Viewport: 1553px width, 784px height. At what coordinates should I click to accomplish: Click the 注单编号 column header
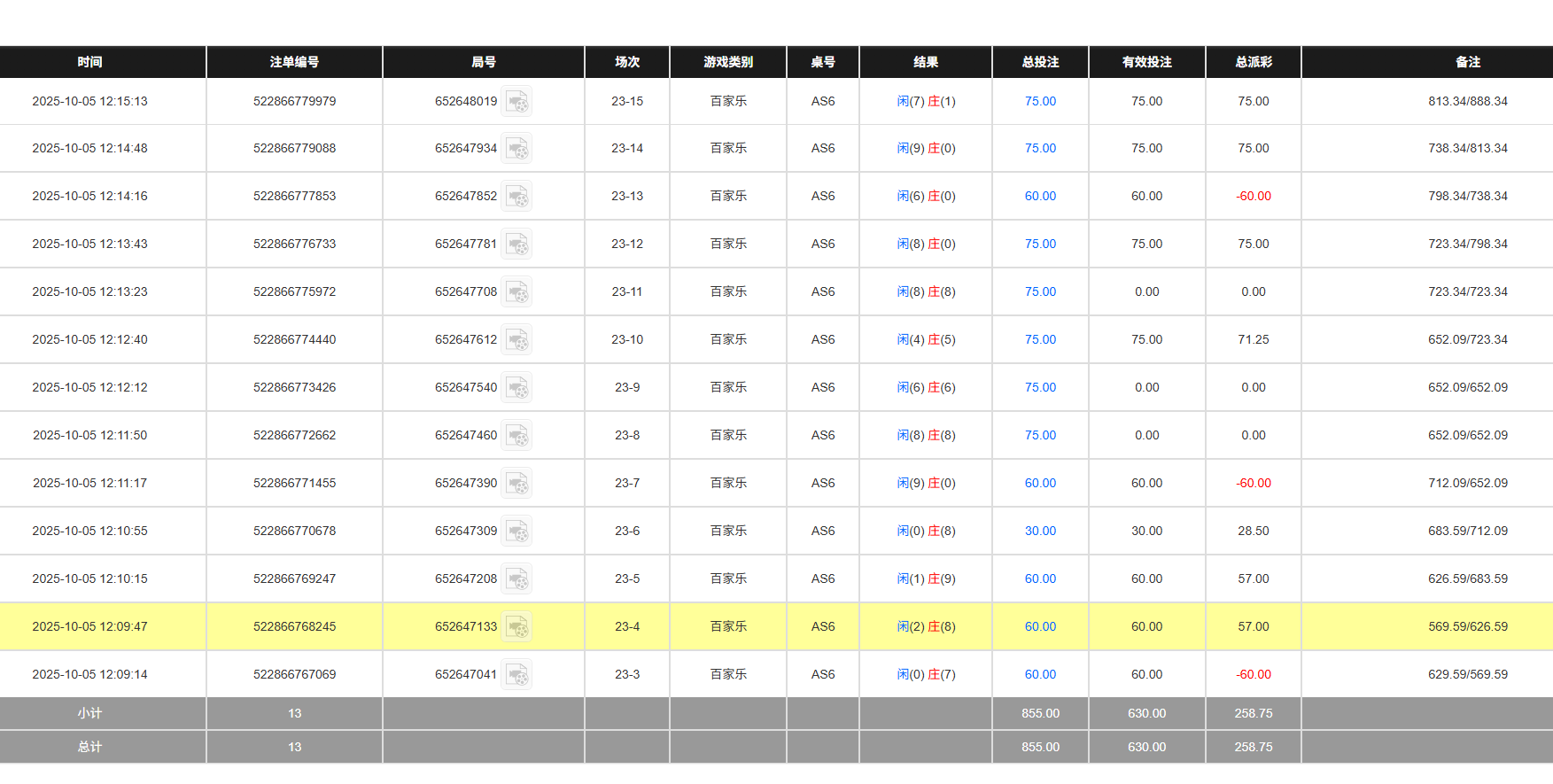(294, 62)
